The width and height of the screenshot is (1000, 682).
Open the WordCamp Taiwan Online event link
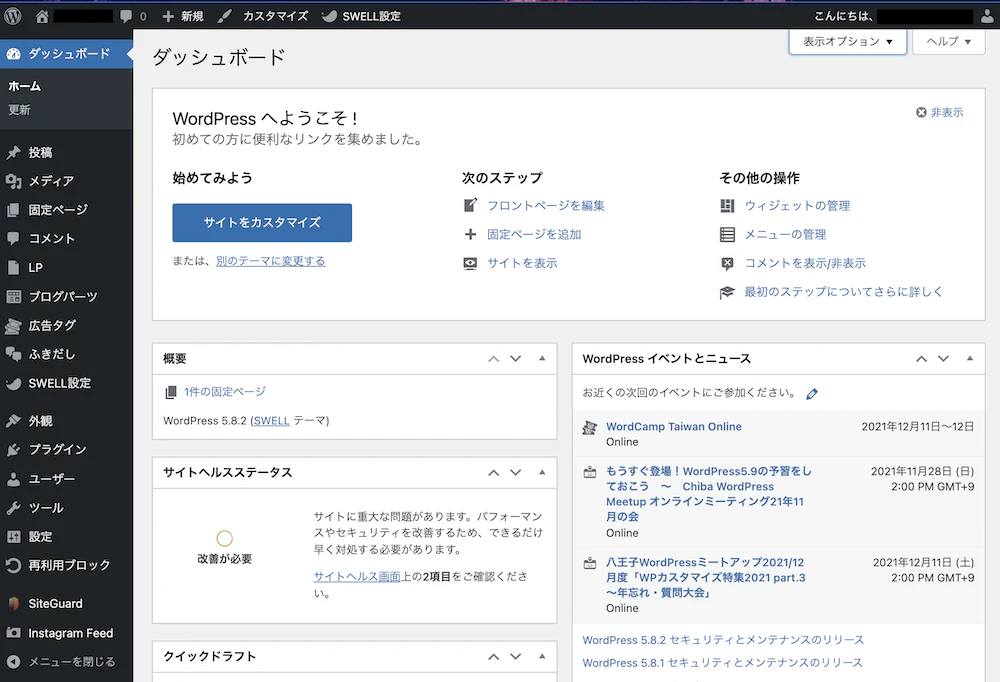pos(673,426)
